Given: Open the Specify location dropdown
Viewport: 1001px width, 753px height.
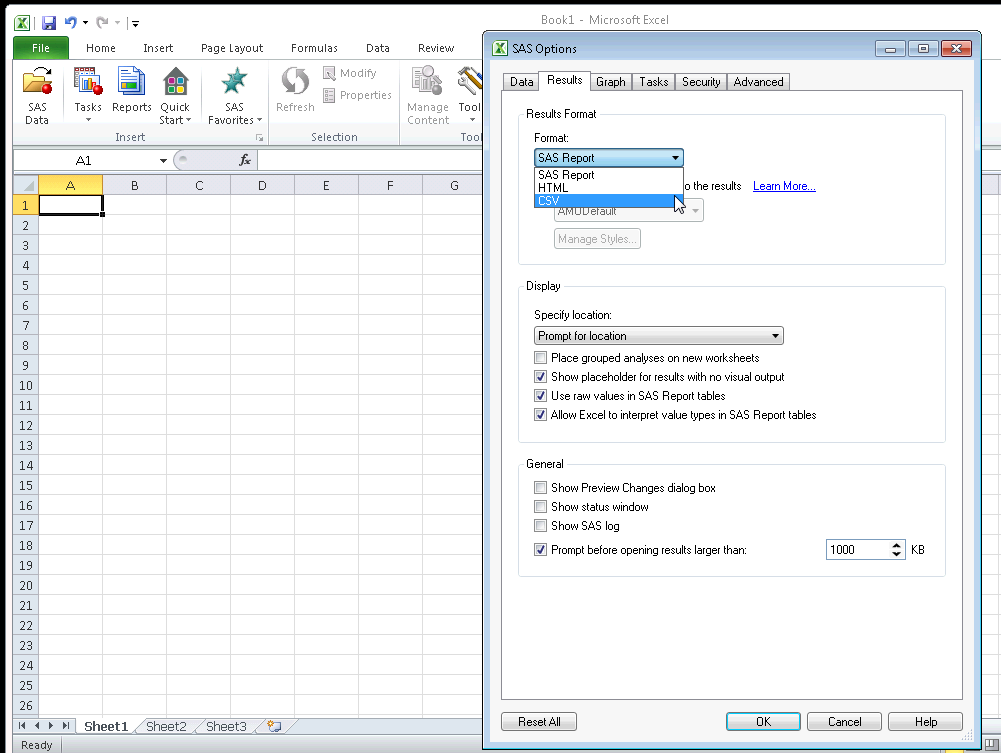Looking at the screenshot, I should tap(776, 335).
